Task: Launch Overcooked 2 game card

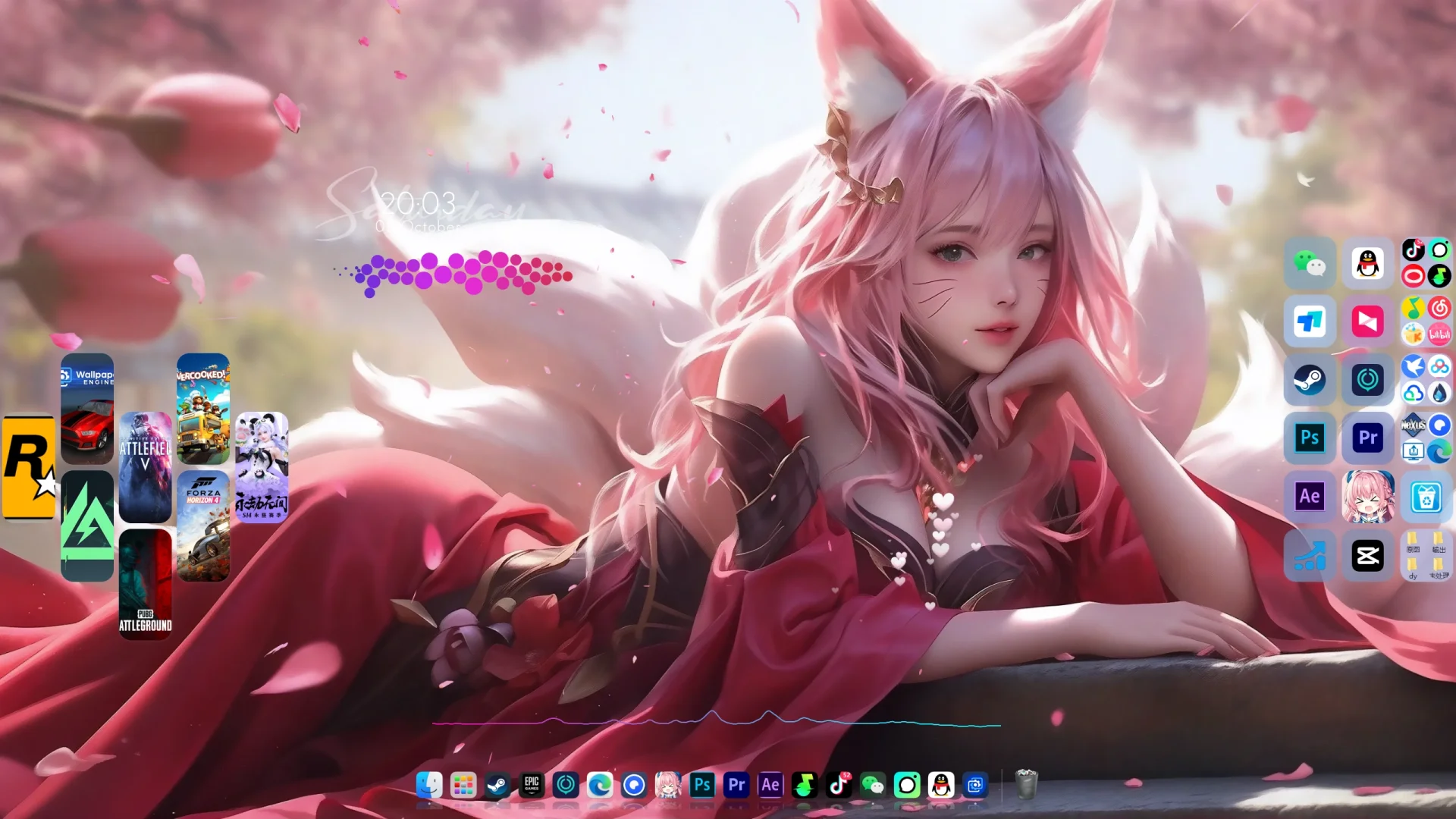Action: pyautogui.click(x=203, y=409)
